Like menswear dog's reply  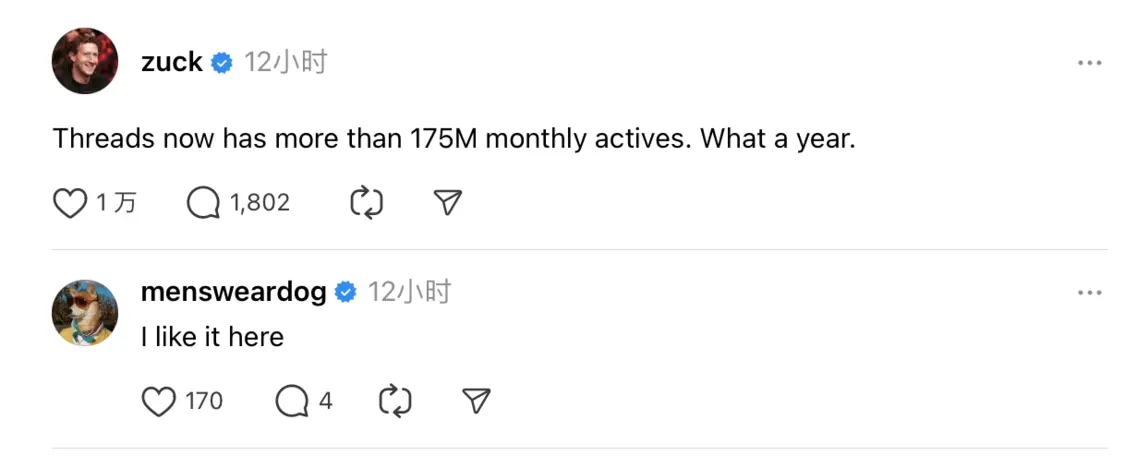(x=159, y=402)
